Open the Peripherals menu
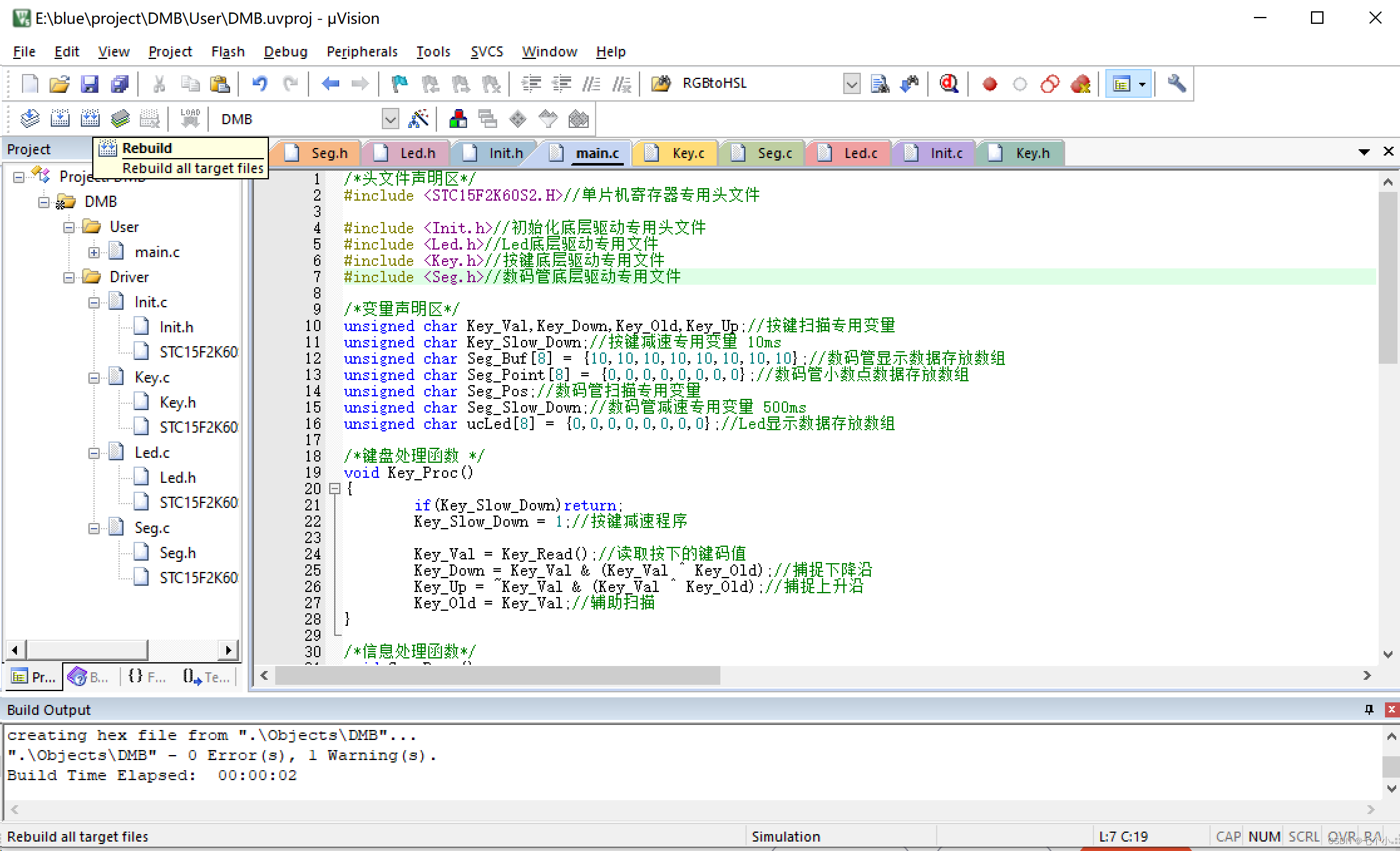The height and width of the screenshot is (851, 1400). [x=362, y=51]
